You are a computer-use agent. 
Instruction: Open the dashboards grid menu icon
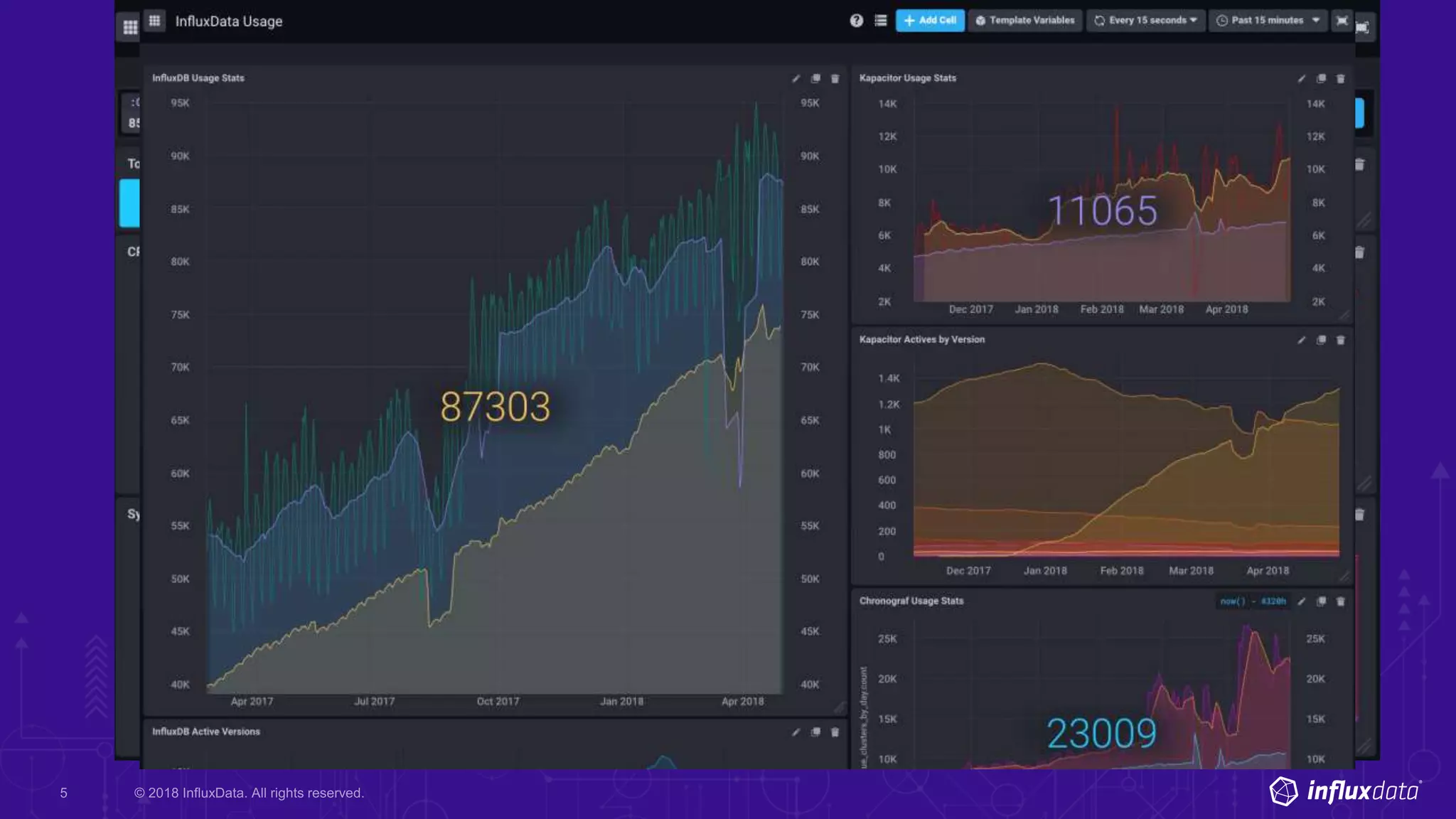pos(154,21)
